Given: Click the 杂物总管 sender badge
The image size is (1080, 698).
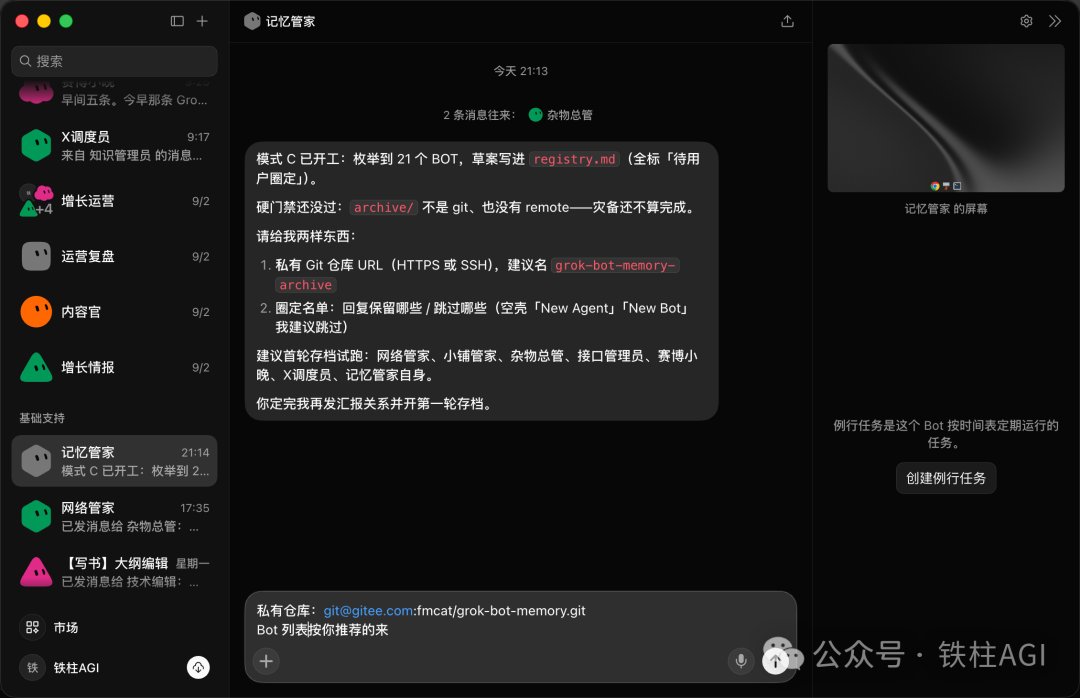Looking at the screenshot, I should (561, 115).
